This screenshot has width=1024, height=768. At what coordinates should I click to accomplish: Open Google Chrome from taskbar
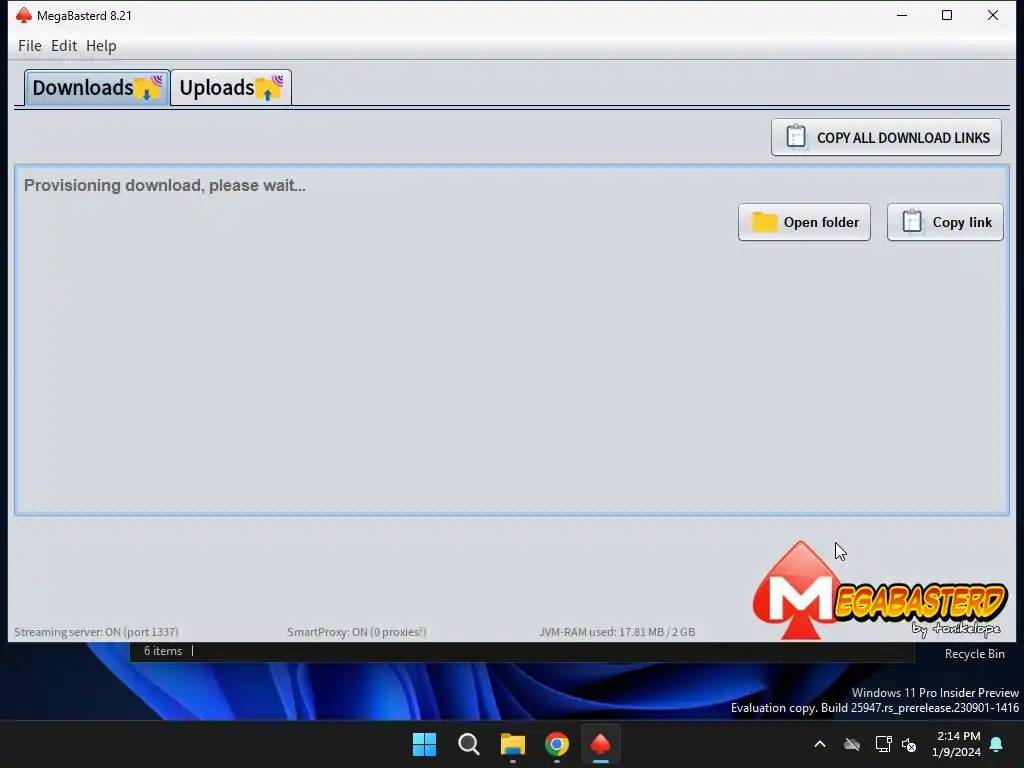tap(557, 744)
